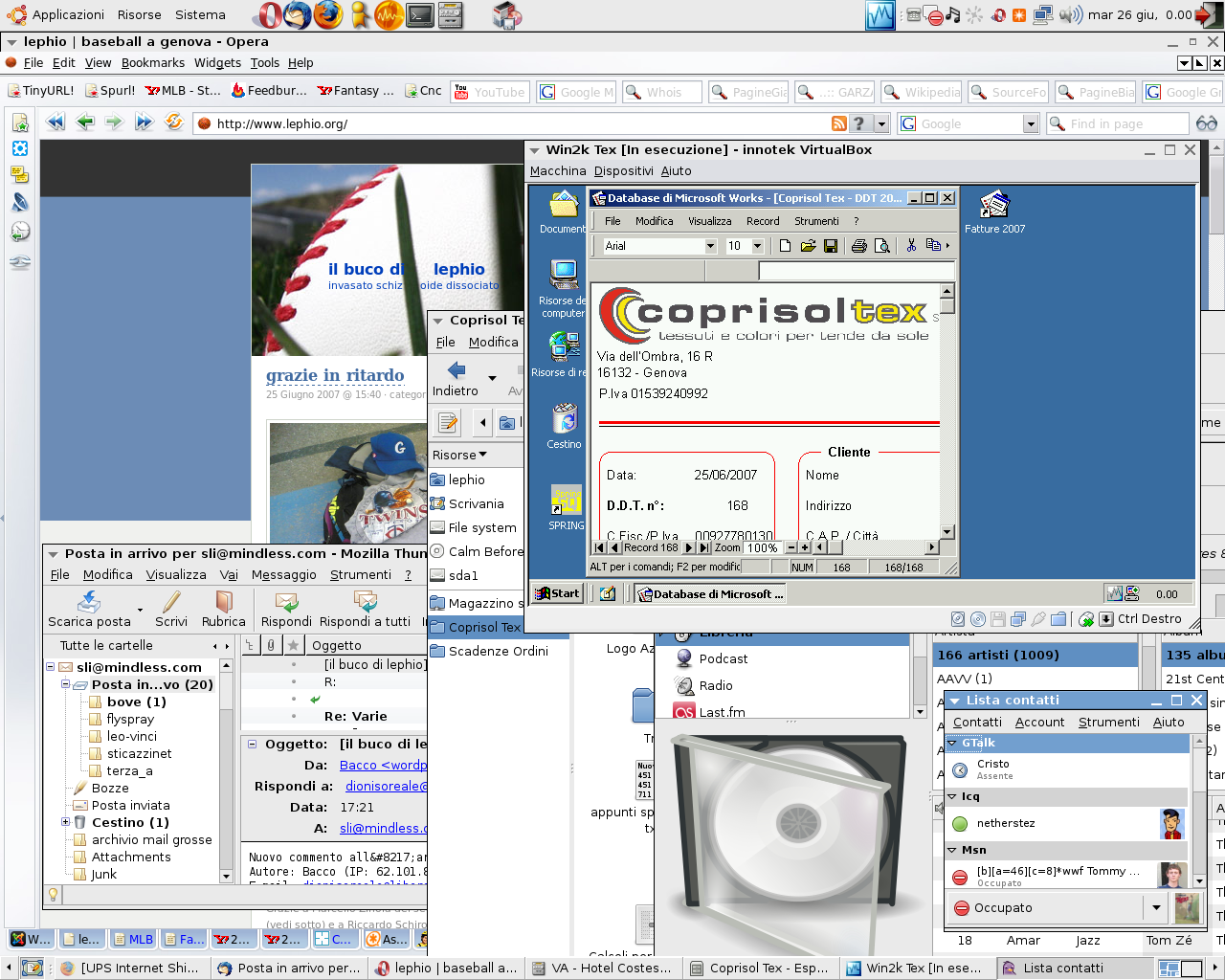Collapse the Icq group in Lista contatti
The width and height of the screenshot is (1225, 980).
click(952, 796)
